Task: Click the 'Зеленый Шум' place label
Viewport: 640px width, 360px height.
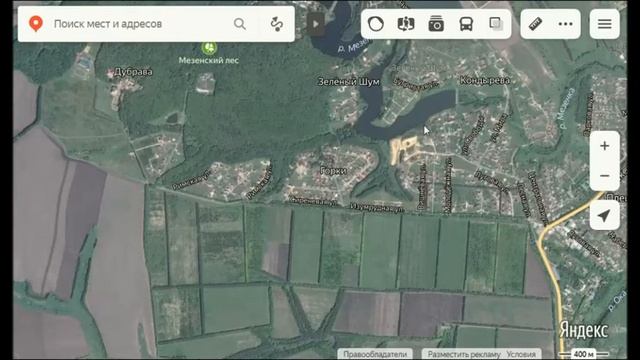Action: 349,82
